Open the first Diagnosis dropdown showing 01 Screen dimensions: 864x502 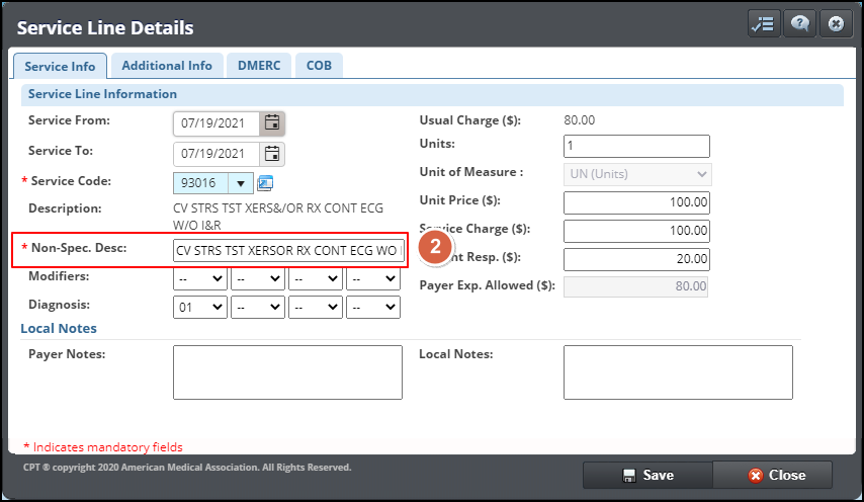(200, 307)
